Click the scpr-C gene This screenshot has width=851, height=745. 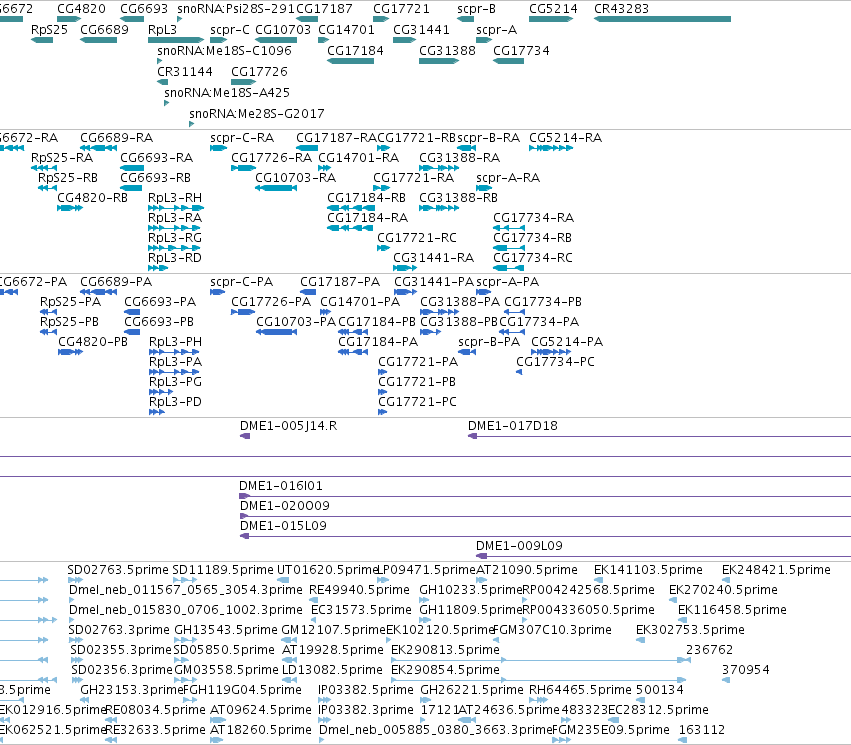click(218, 40)
